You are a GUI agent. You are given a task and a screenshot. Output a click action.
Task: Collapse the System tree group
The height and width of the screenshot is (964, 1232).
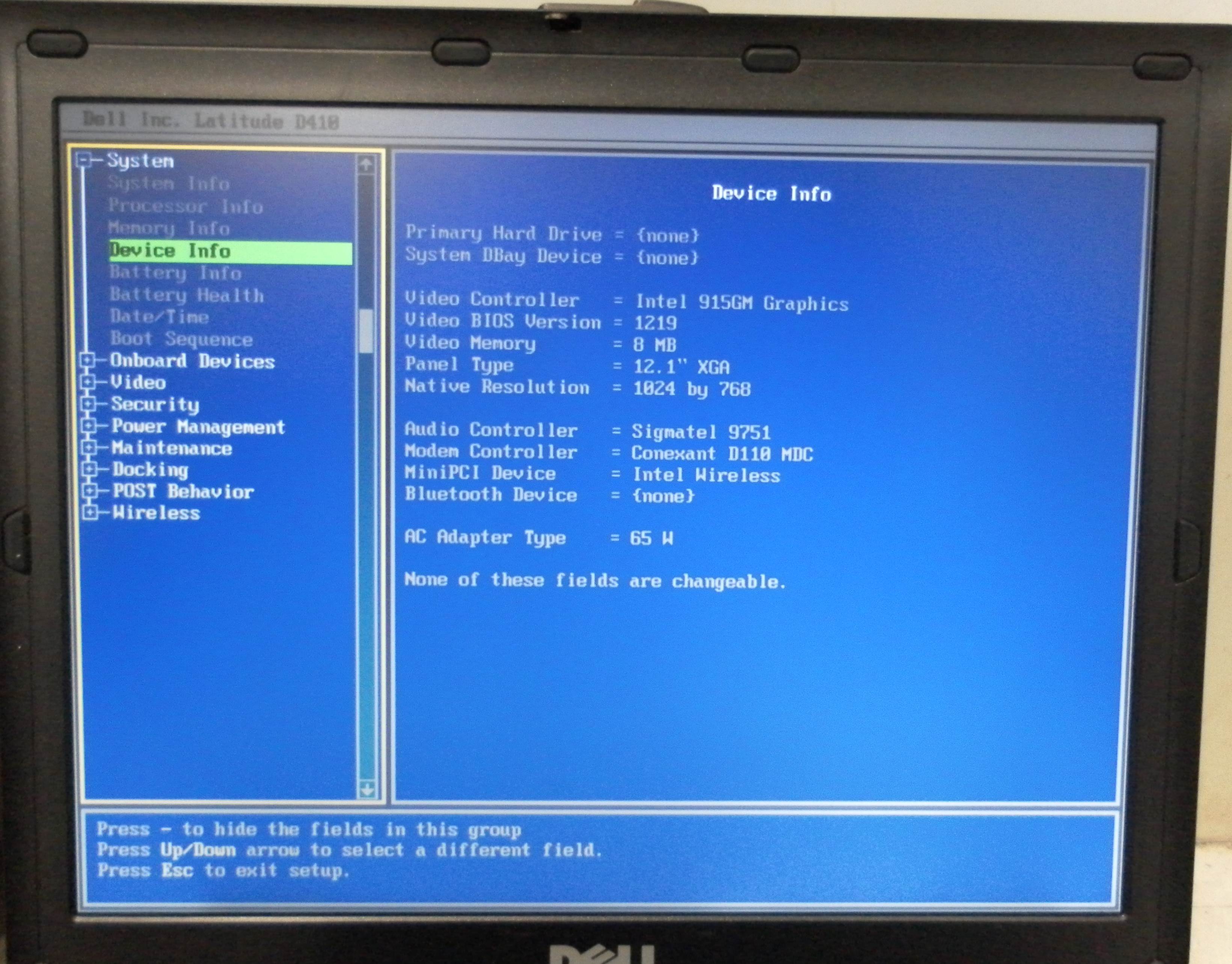point(83,162)
